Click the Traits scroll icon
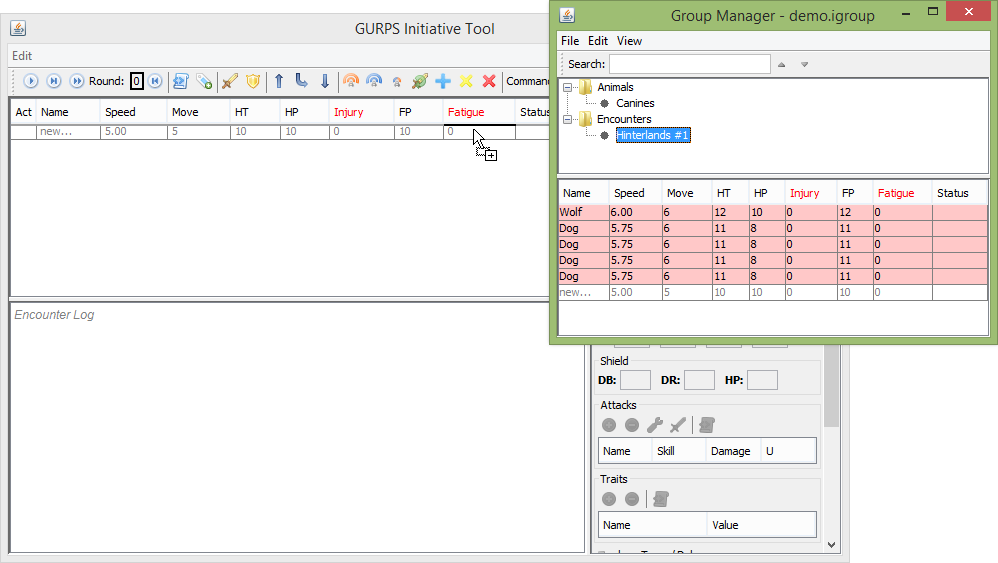 [x=661, y=499]
